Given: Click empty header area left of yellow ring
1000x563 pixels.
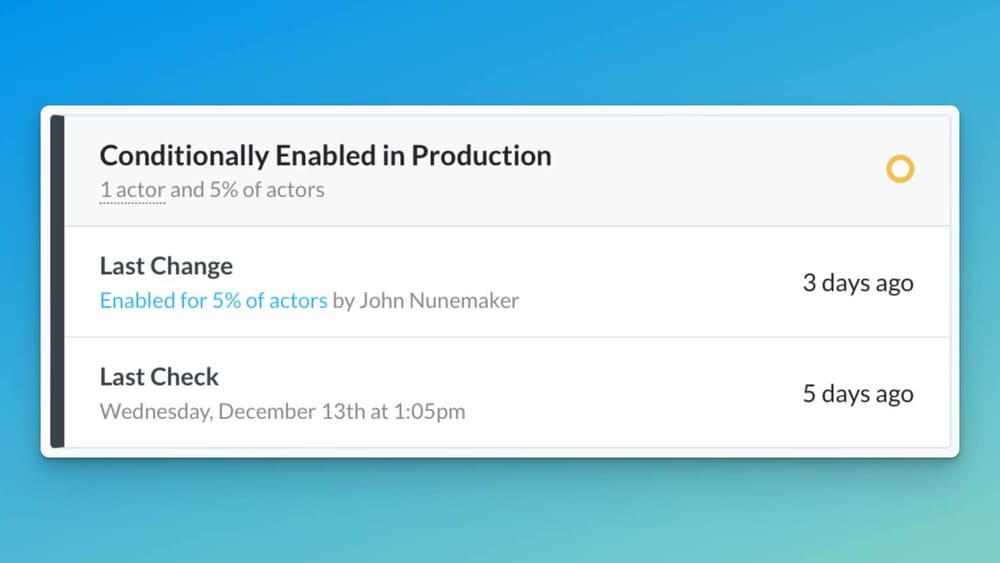Looking at the screenshot, I should click(x=720, y=169).
